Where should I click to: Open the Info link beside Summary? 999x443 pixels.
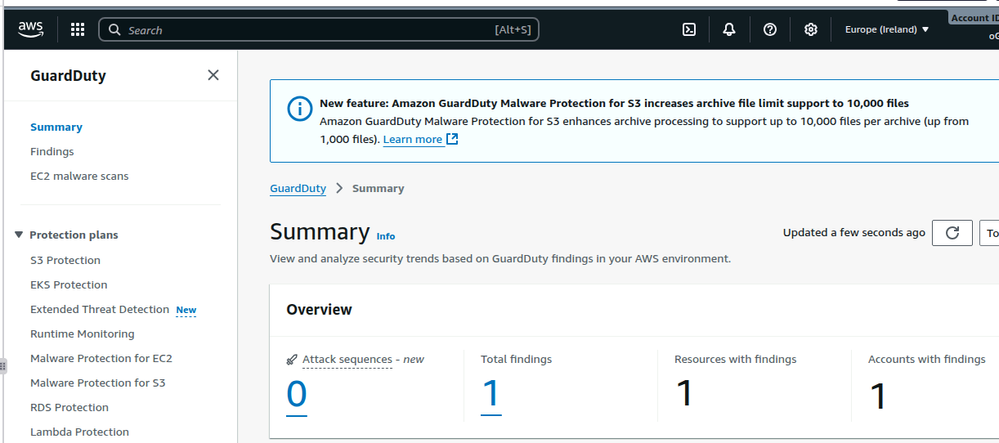[x=385, y=237]
